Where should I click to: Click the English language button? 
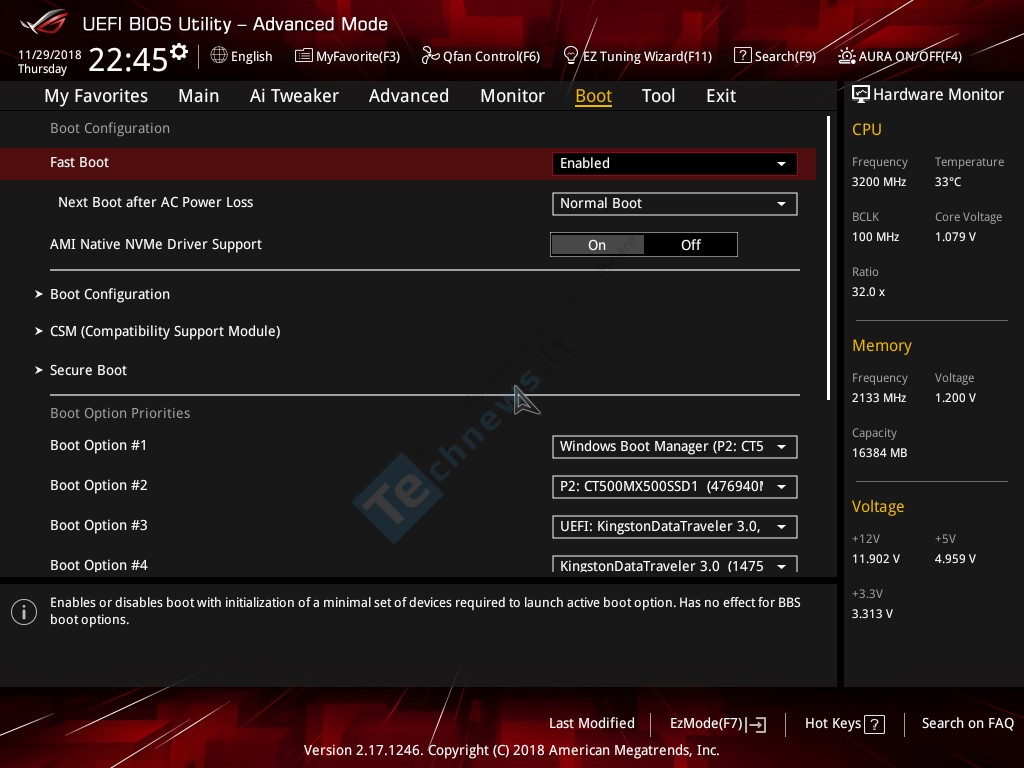coord(242,56)
